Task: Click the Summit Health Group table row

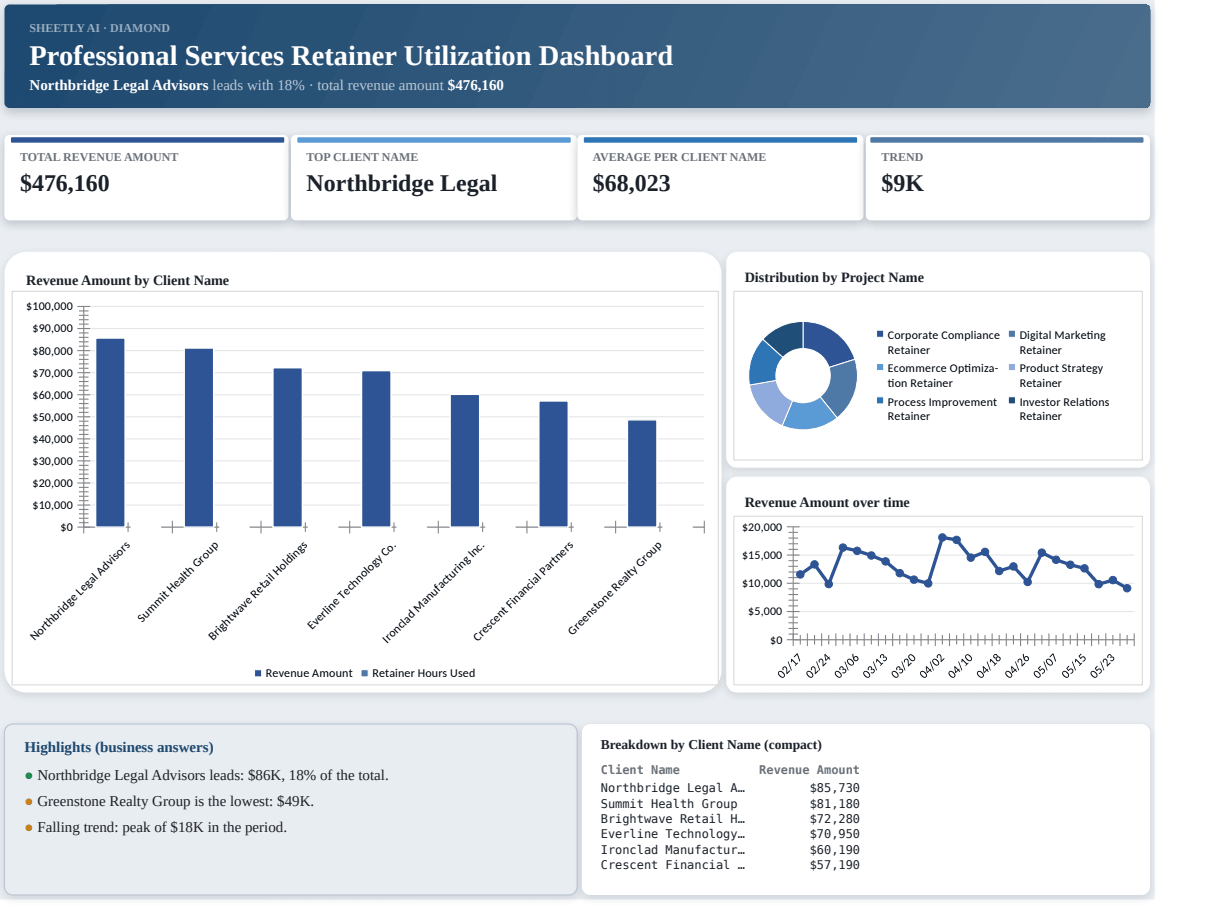Action: click(x=730, y=804)
